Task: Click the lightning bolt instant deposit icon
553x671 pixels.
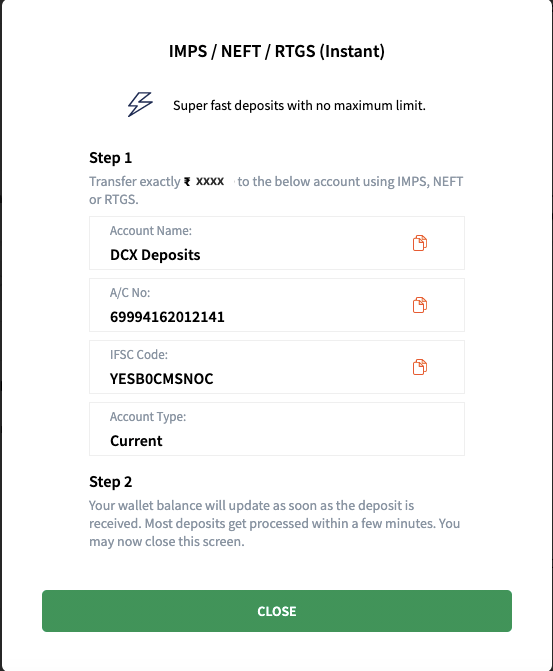Action: tap(140, 104)
